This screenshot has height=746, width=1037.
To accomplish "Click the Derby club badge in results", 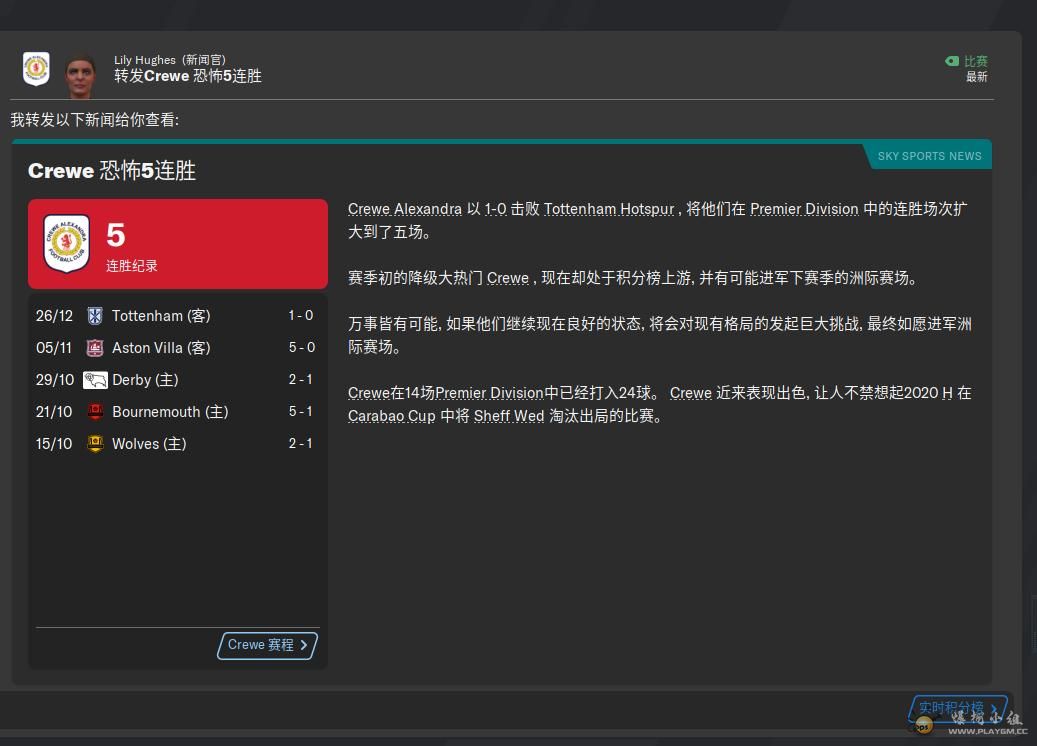I will (x=95, y=380).
